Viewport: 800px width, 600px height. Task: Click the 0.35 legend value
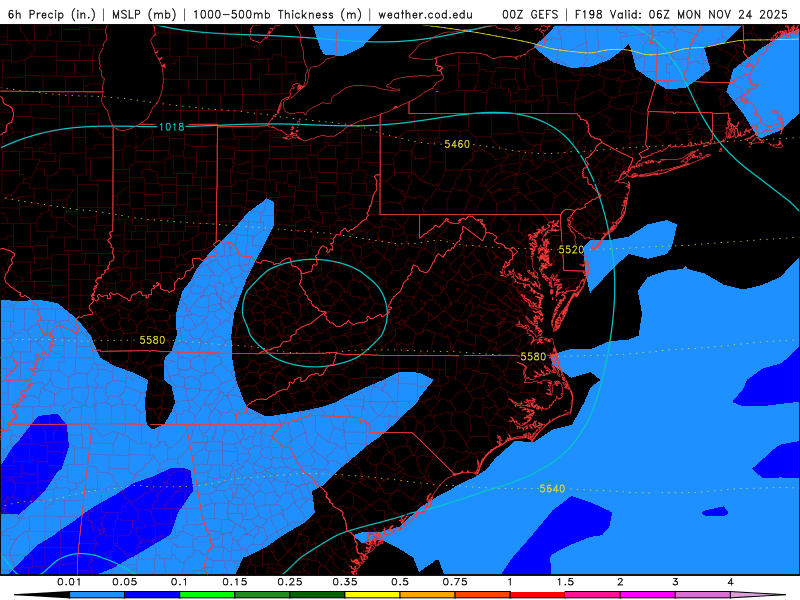tap(345, 582)
